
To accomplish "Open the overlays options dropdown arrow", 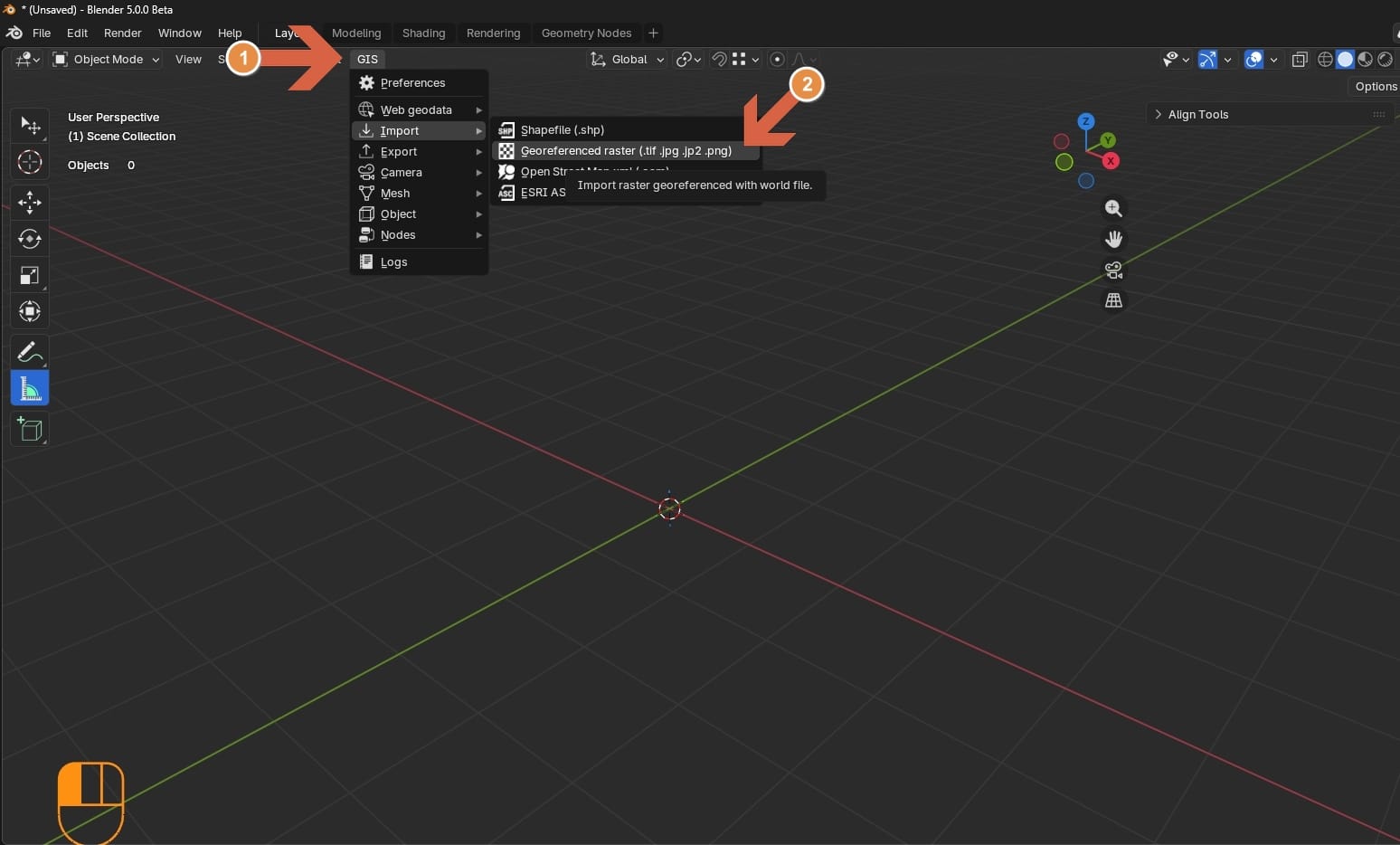I will (x=1273, y=60).
